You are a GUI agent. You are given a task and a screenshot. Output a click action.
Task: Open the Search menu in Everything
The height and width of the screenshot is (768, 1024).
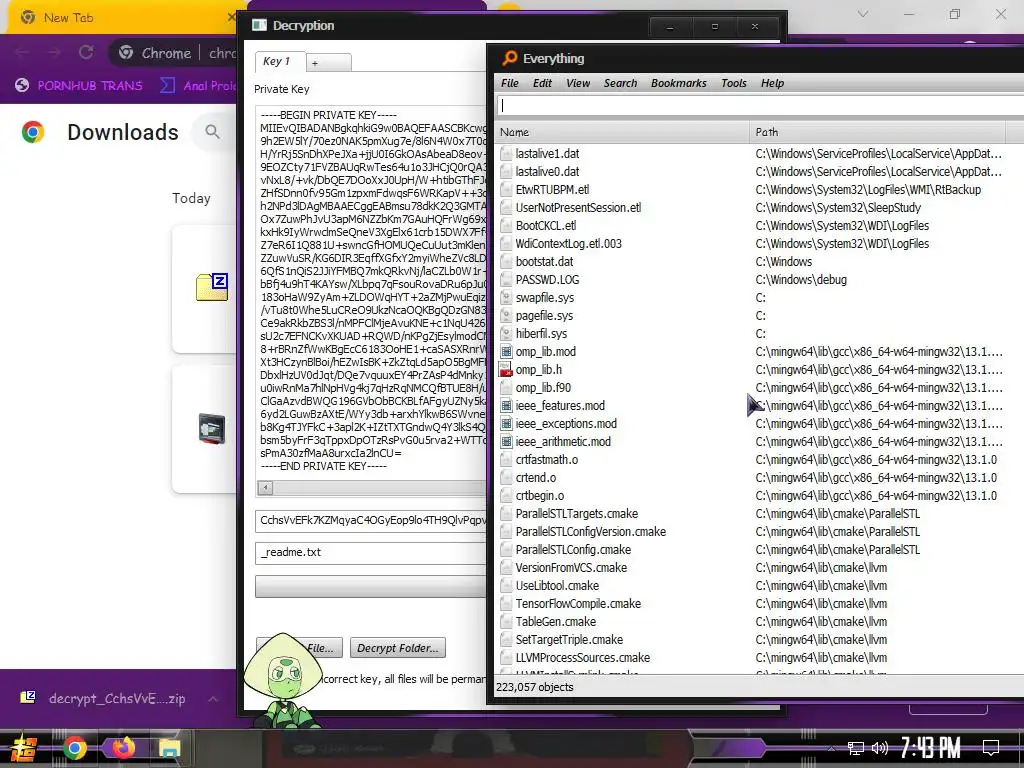pyautogui.click(x=620, y=83)
